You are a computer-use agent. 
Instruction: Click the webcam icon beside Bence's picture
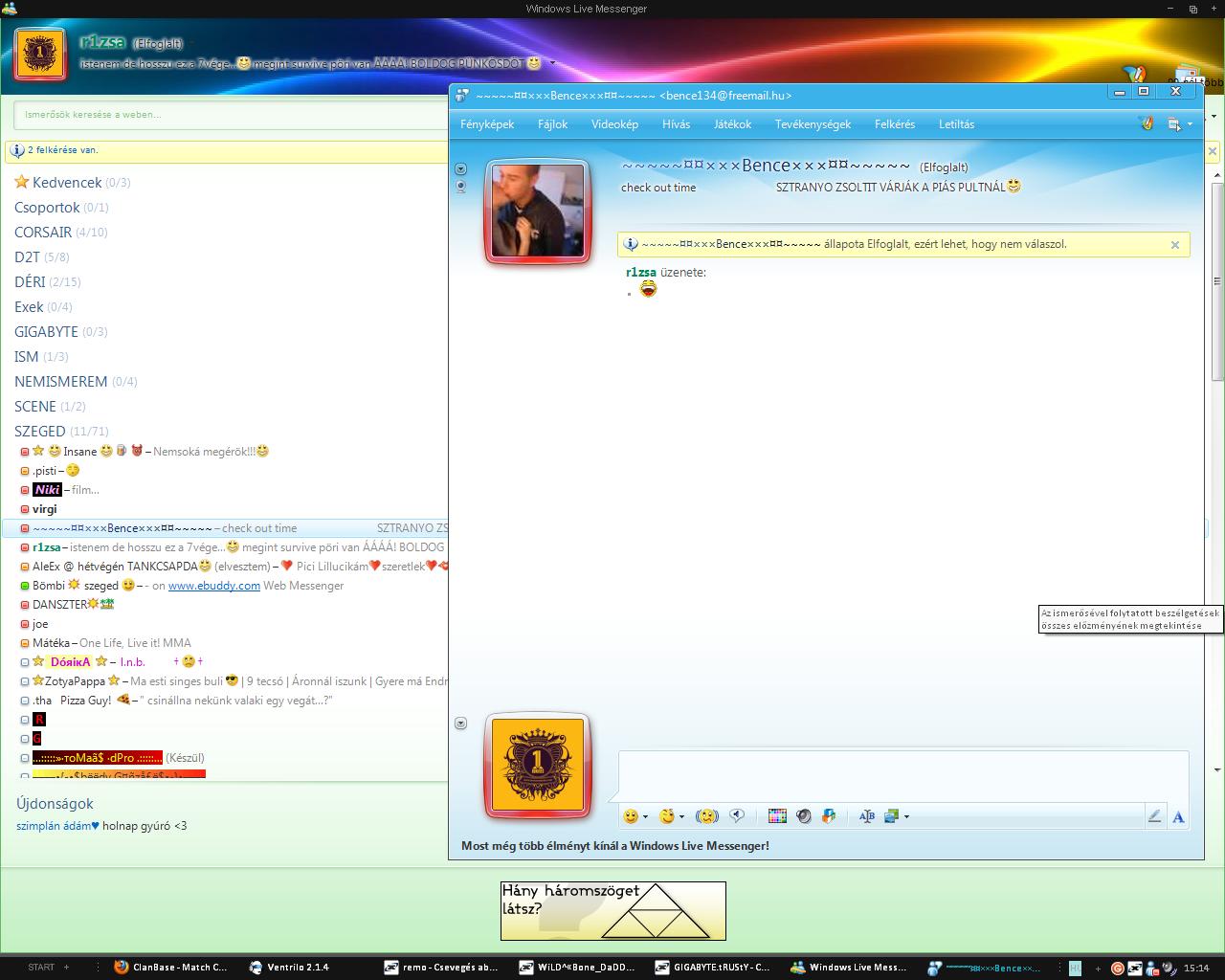click(x=460, y=187)
